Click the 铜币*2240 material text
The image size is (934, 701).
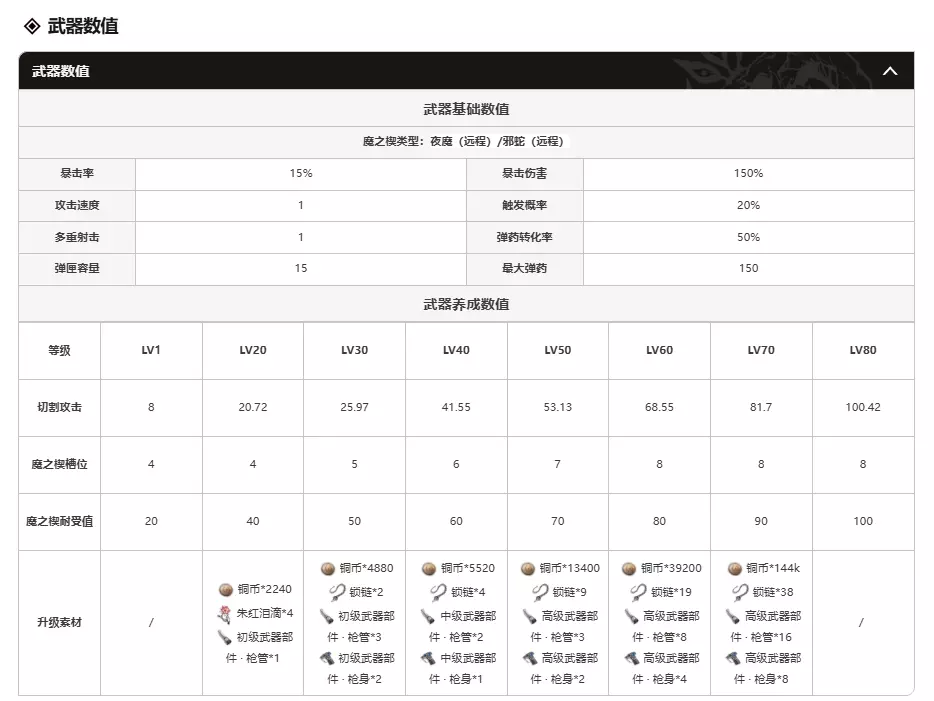click(x=264, y=590)
